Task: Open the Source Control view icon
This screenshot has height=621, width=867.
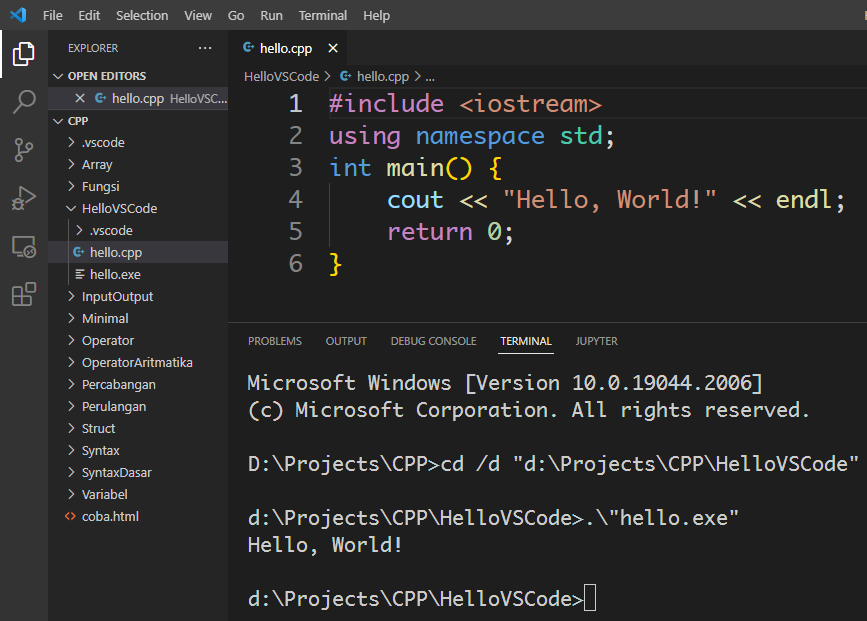Action: pos(23,150)
